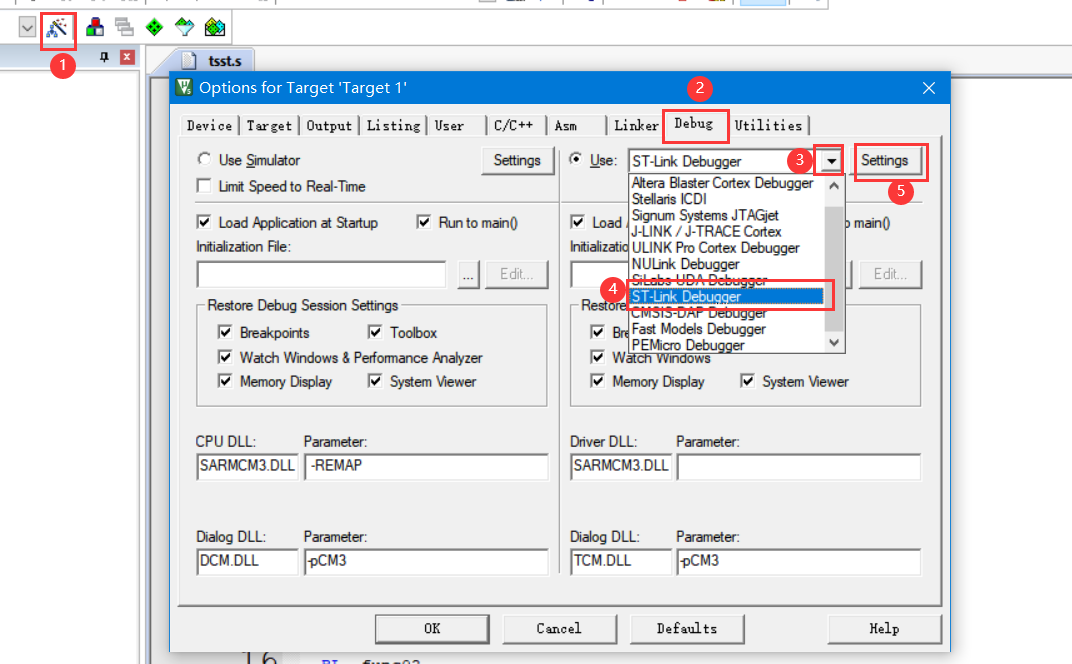Open the Target tab
The height and width of the screenshot is (664, 1072).
(x=269, y=126)
